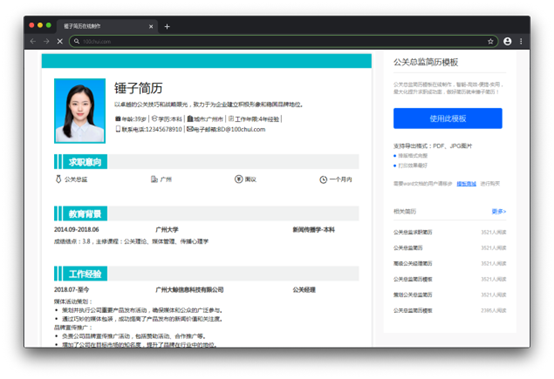
Task: Click the location icon beside 广州 in 求职意向
Action: [154, 179]
